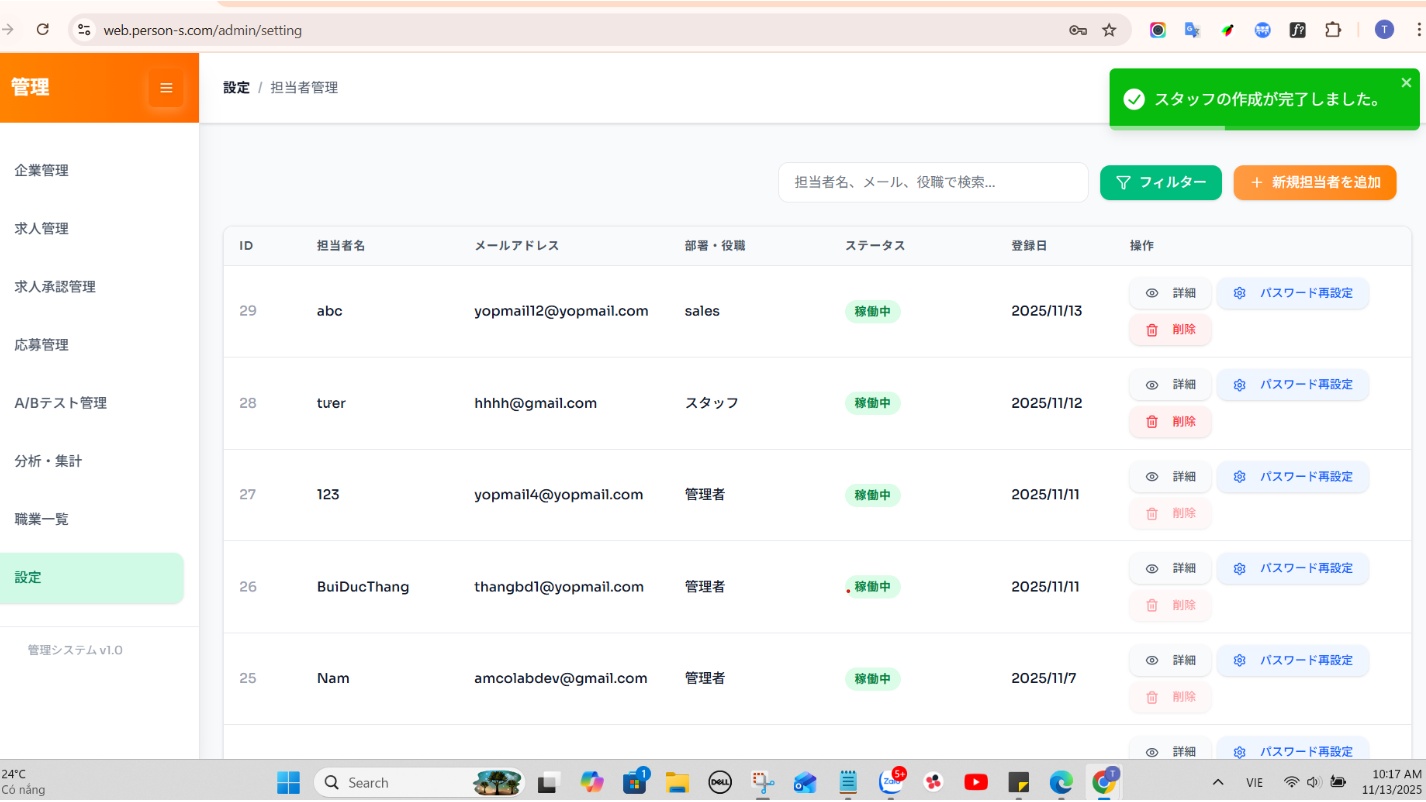The image size is (1426, 802).
Task: Bookmark page with the star icon
Action: point(1109,30)
